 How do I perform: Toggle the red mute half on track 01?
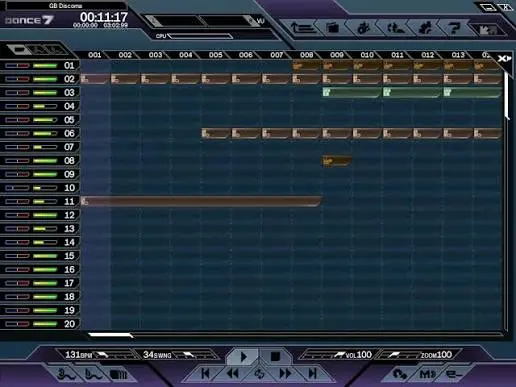point(23,66)
